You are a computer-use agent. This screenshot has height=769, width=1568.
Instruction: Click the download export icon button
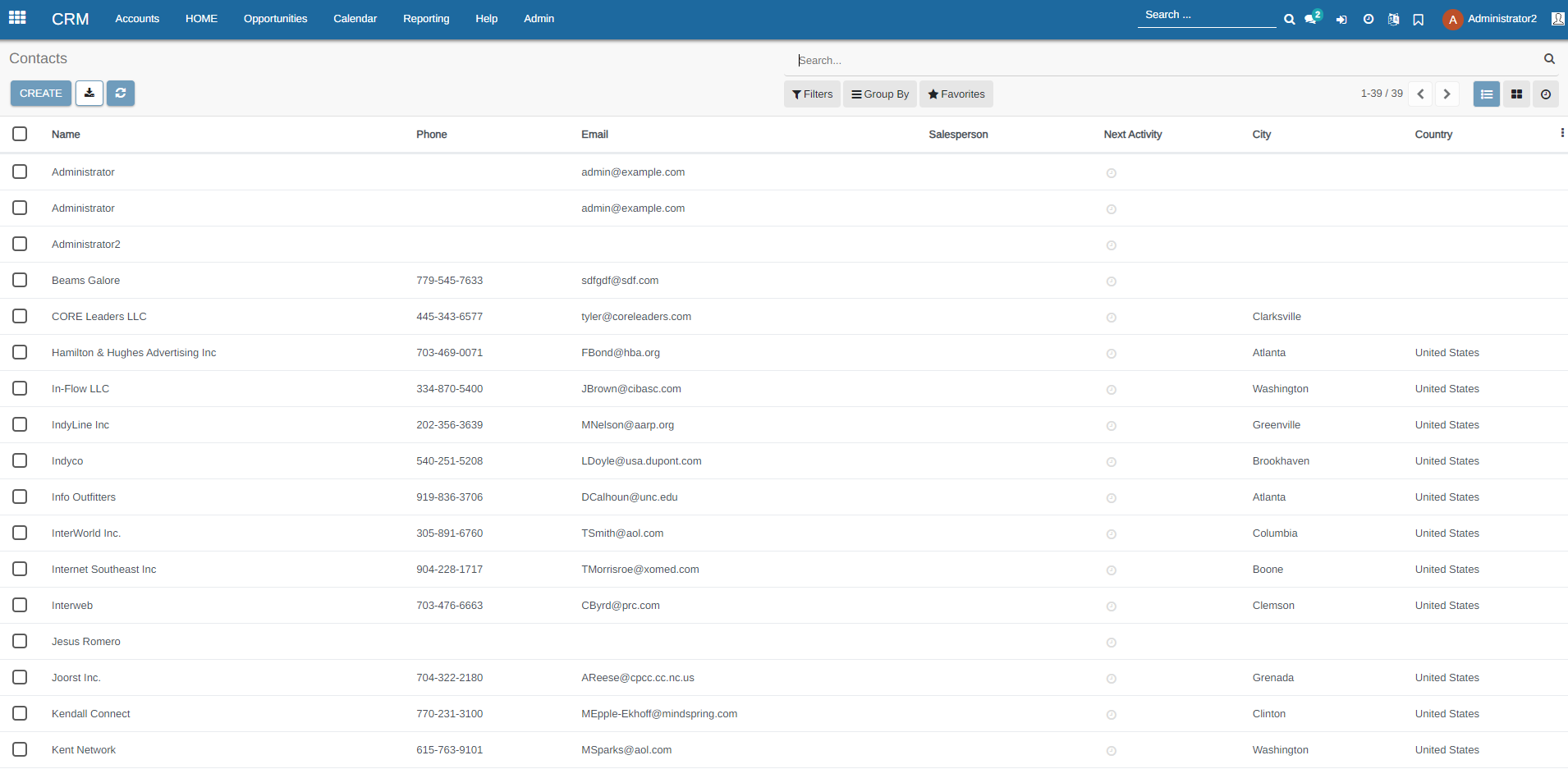tap(89, 94)
